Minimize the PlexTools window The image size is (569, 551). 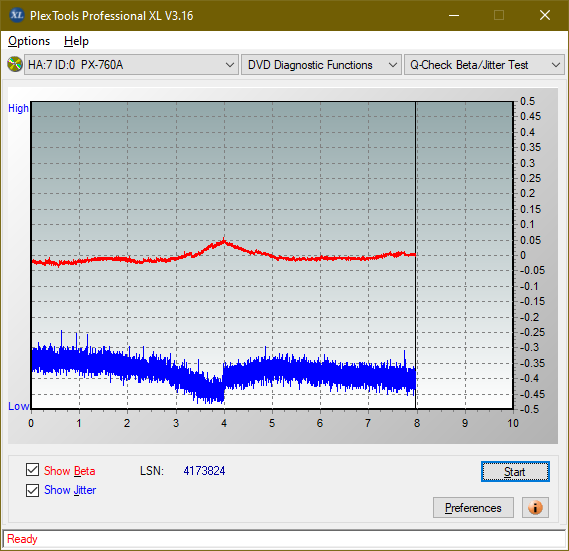click(454, 15)
